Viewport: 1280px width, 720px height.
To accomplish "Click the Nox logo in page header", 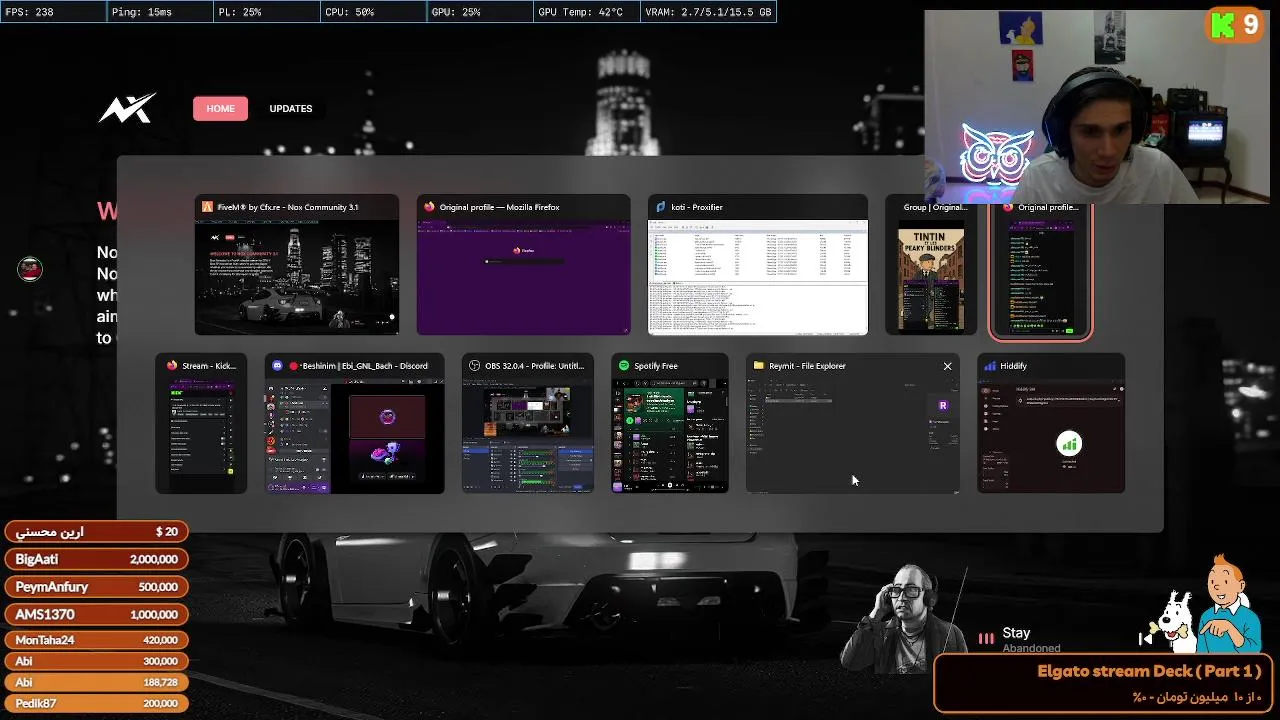I will [x=127, y=108].
